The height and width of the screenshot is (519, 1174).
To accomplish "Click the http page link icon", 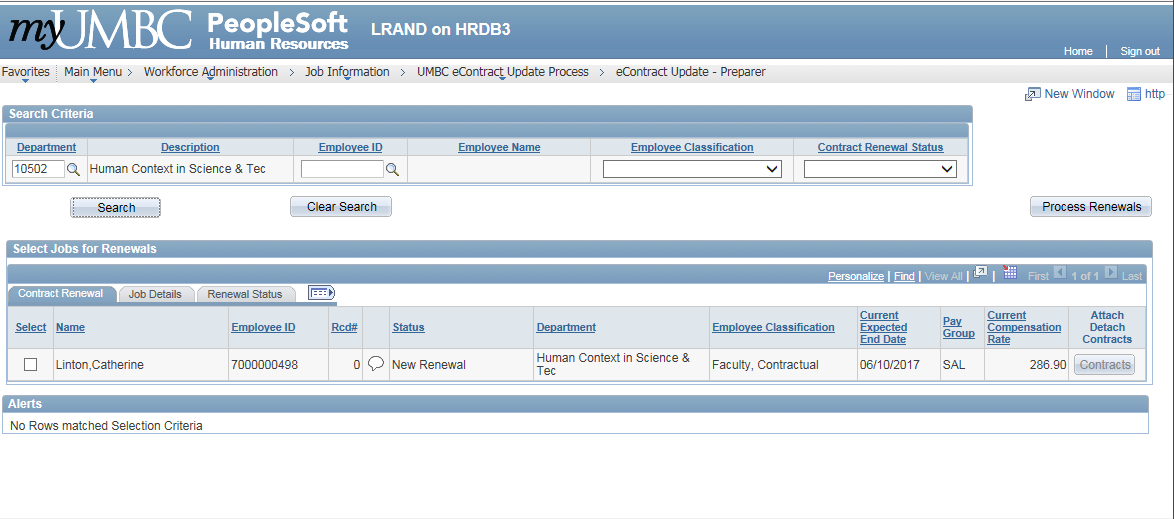I will click(1134, 94).
